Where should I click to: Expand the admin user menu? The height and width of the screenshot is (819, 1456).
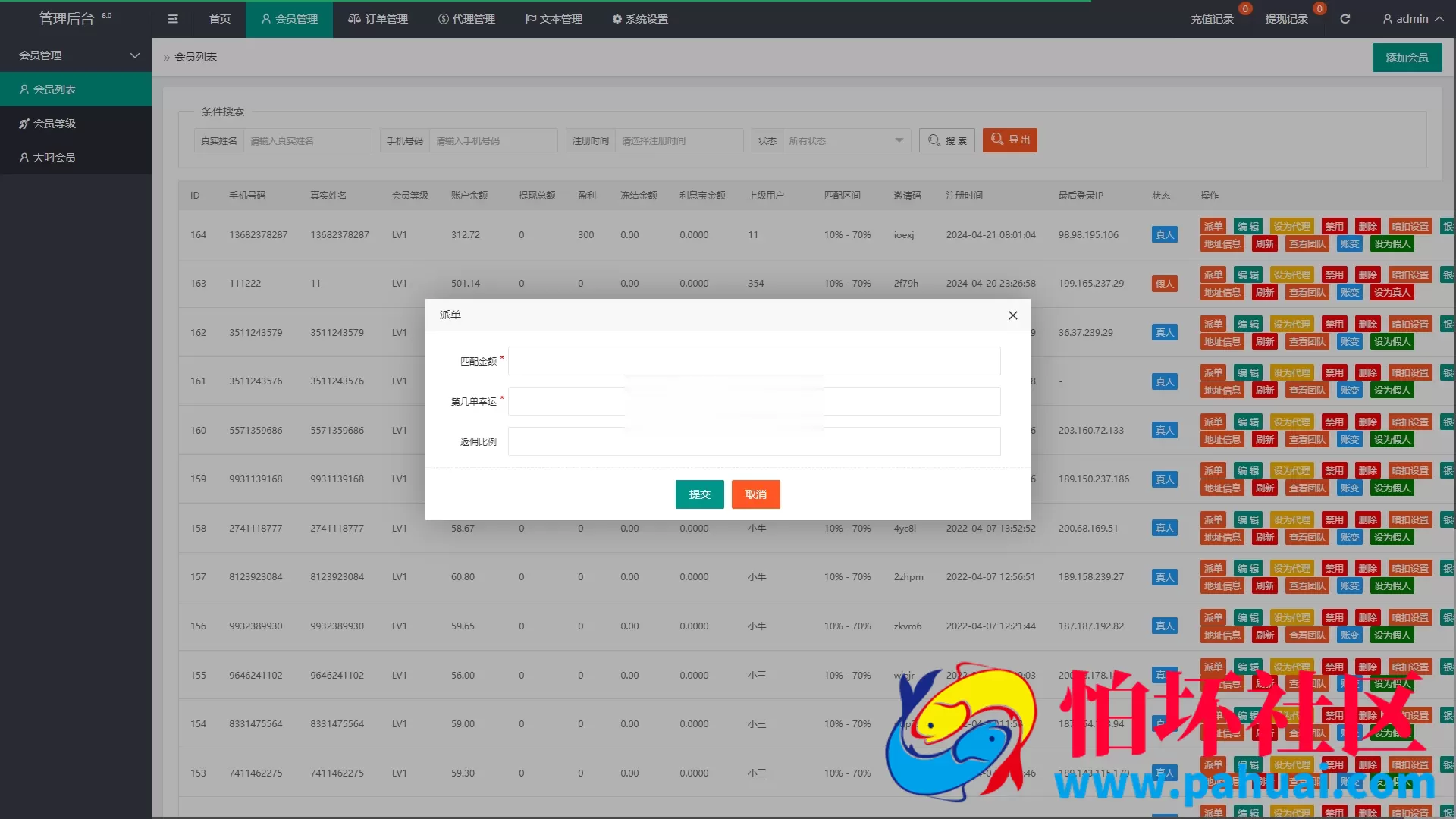click(1412, 19)
